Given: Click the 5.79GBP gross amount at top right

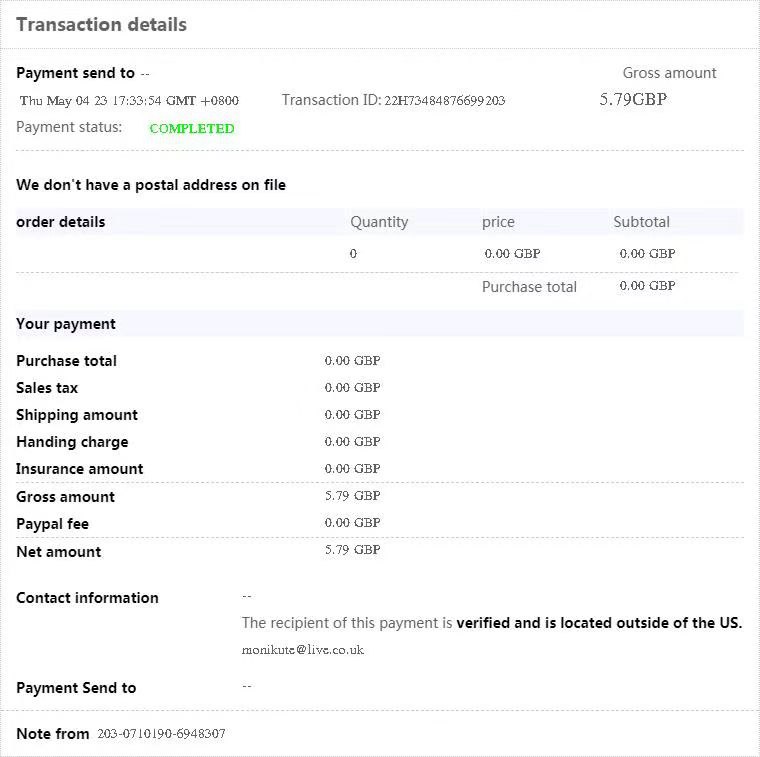Looking at the screenshot, I should coord(633,100).
